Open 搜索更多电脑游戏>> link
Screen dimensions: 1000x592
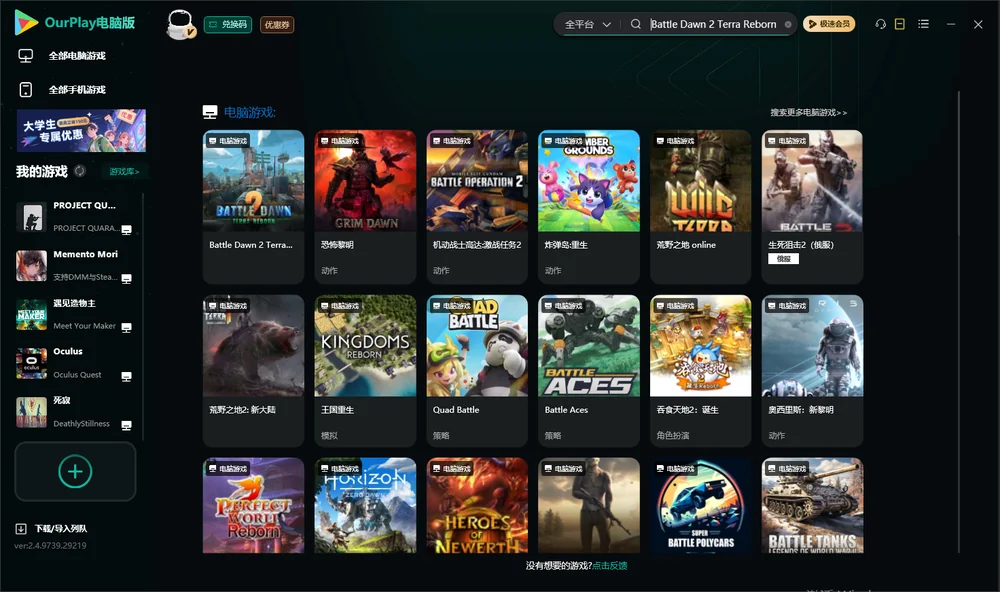(x=809, y=112)
